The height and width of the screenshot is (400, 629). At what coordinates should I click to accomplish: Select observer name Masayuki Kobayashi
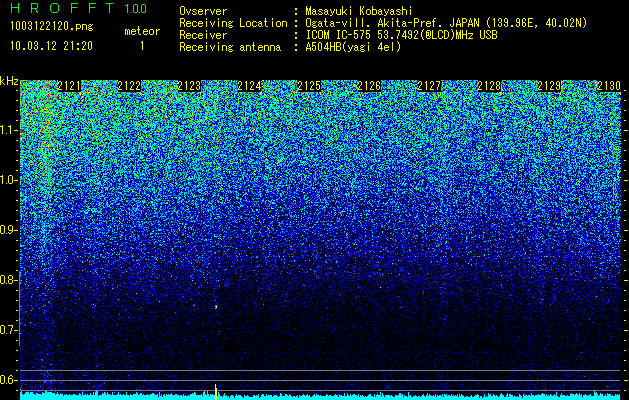pos(359,12)
